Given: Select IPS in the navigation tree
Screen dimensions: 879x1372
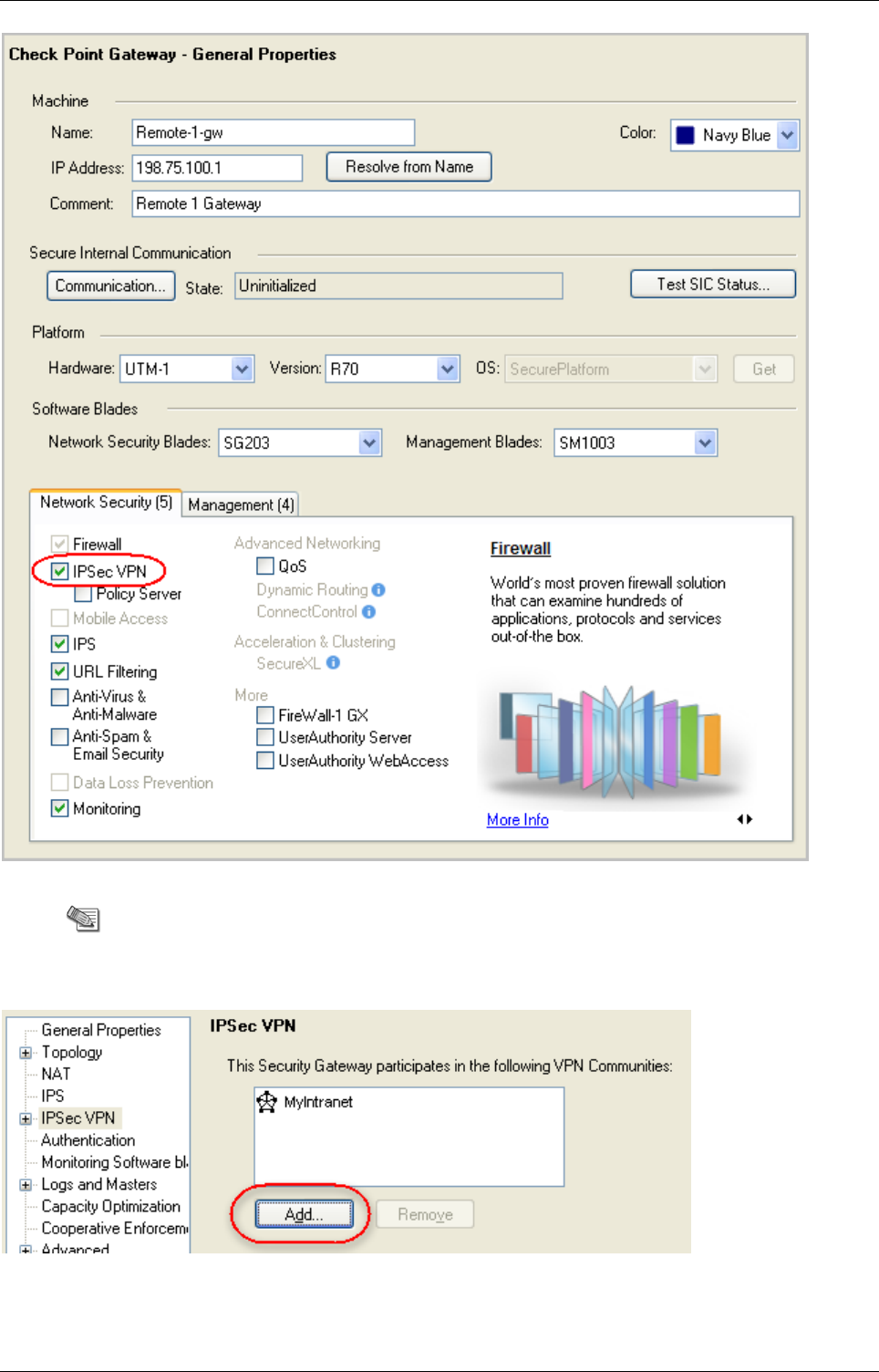Looking at the screenshot, I should 53,1096.
